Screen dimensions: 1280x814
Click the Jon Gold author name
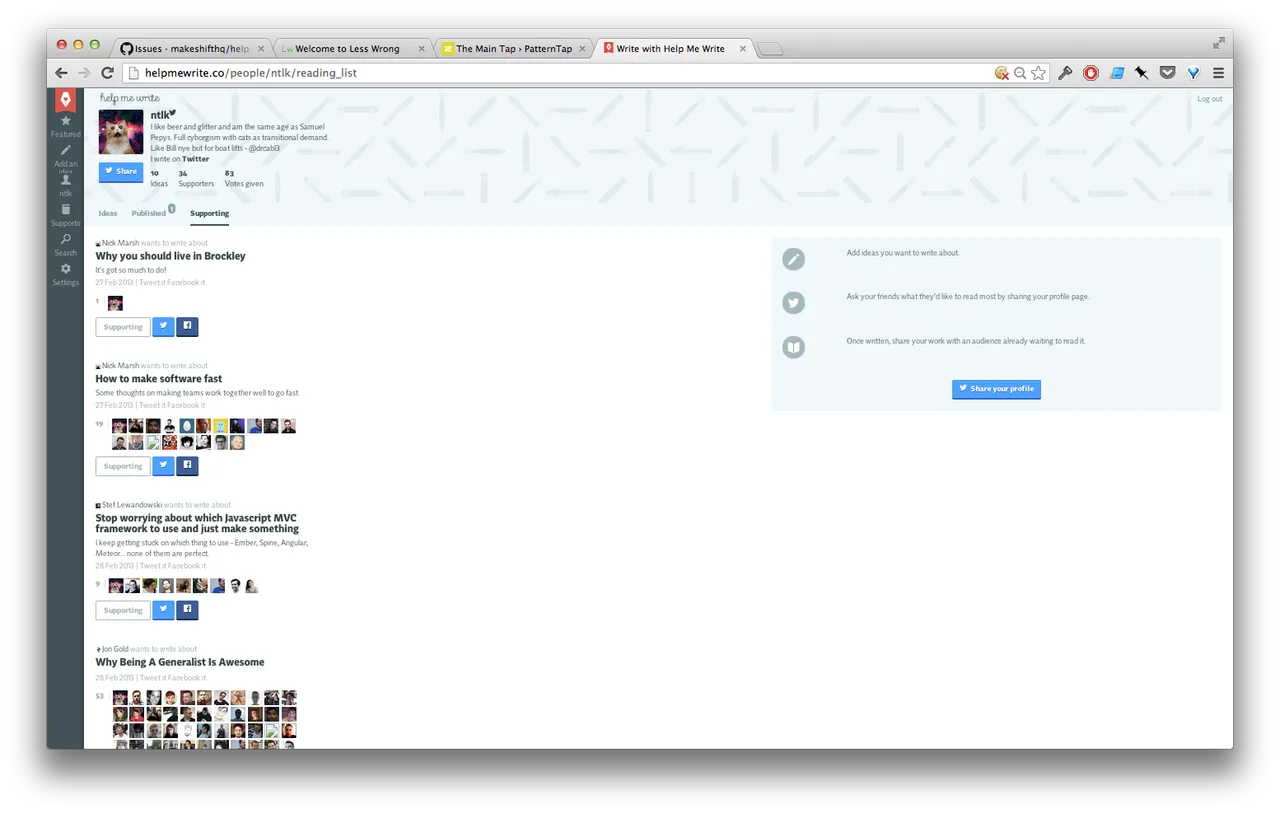click(115, 649)
